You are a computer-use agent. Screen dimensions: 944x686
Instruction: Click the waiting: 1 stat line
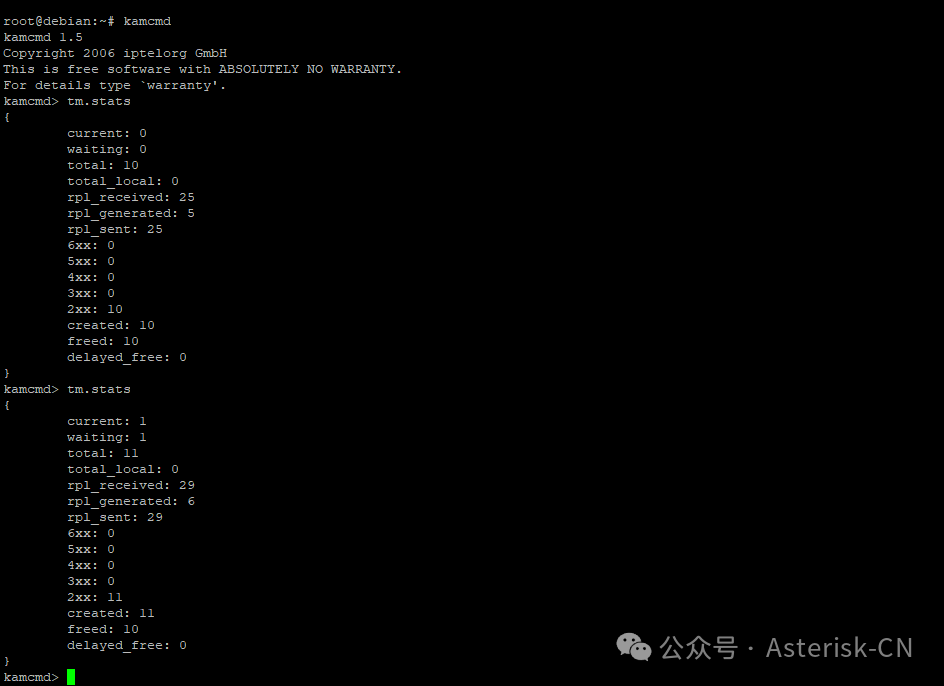(107, 437)
